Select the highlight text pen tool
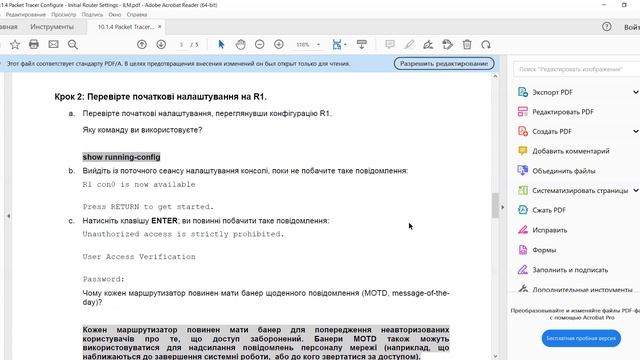 pos(409,44)
